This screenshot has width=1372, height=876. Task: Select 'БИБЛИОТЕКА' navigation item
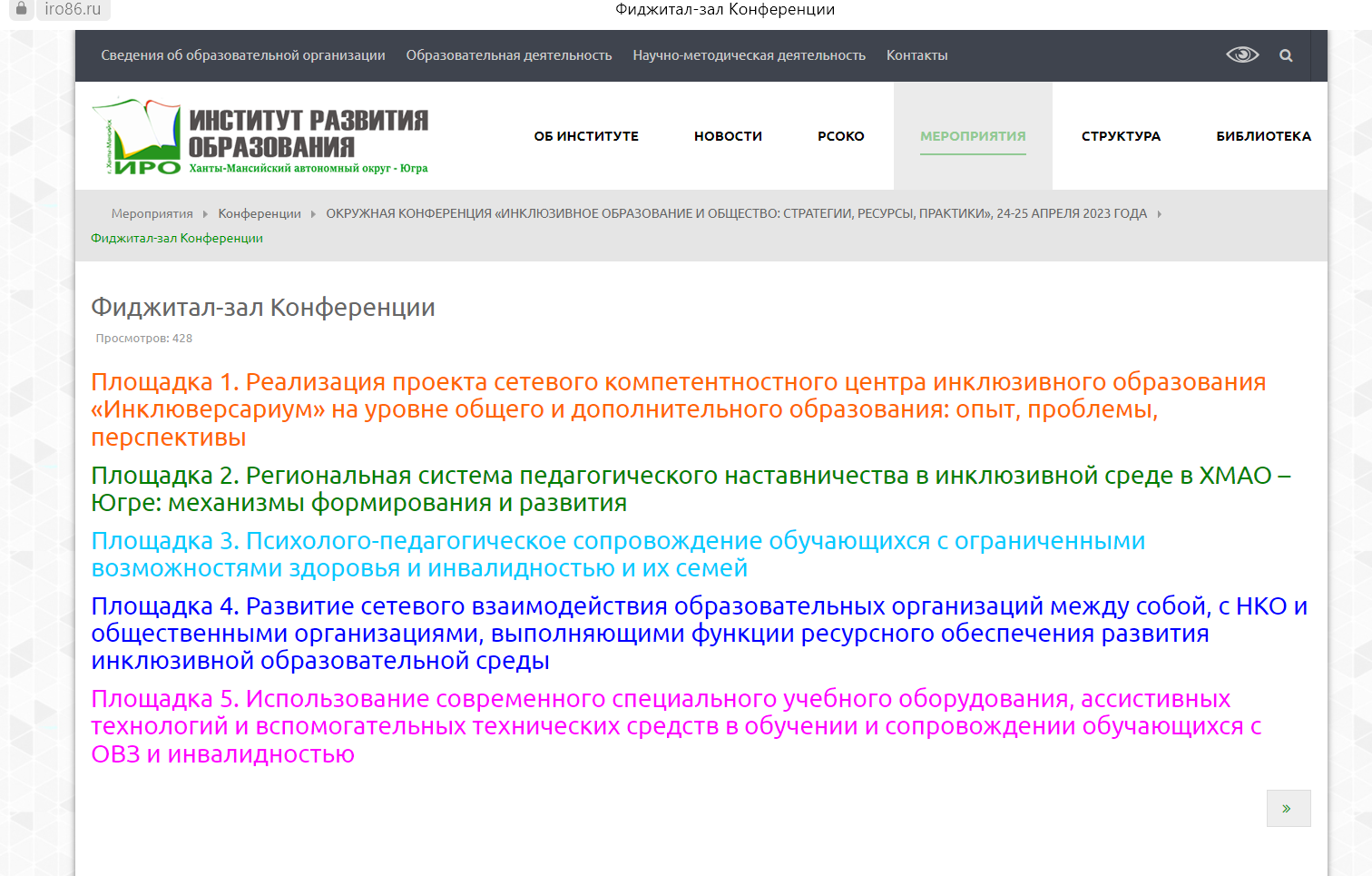[1264, 136]
